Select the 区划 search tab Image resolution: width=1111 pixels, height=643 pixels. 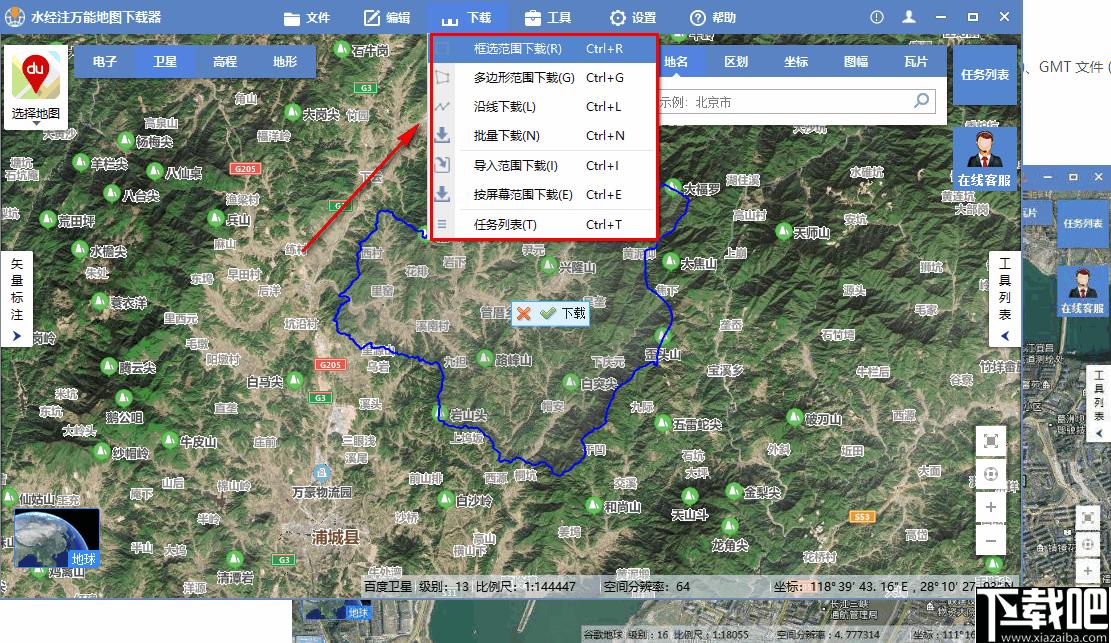tap(735, 62)
